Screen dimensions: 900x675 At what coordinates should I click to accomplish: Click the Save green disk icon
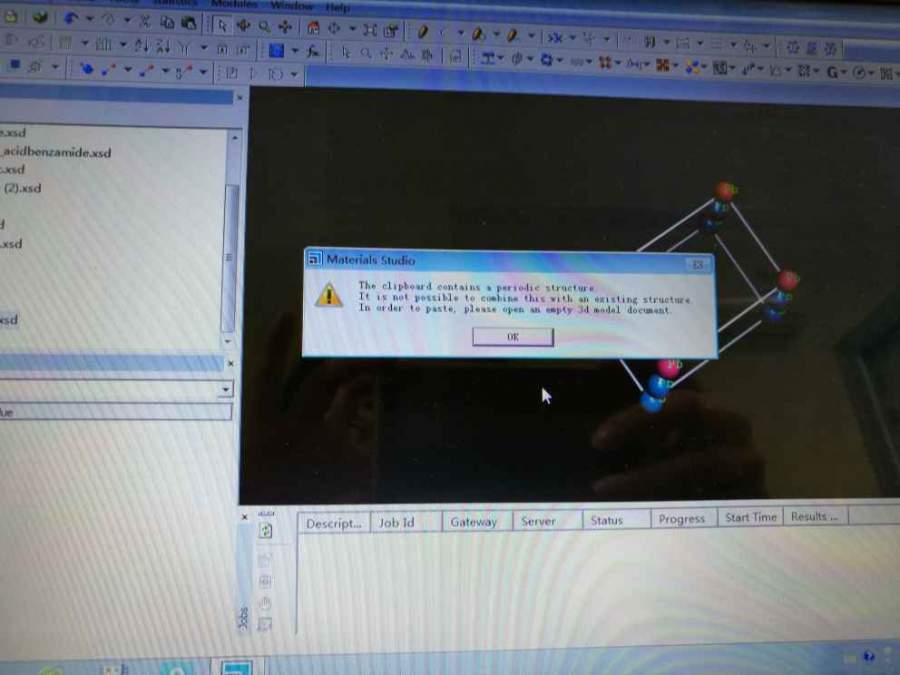point(40,17)
